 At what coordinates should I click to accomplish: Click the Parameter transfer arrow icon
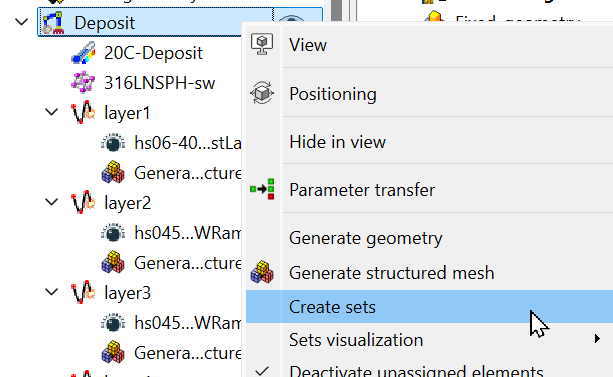(x=262, y=189)
